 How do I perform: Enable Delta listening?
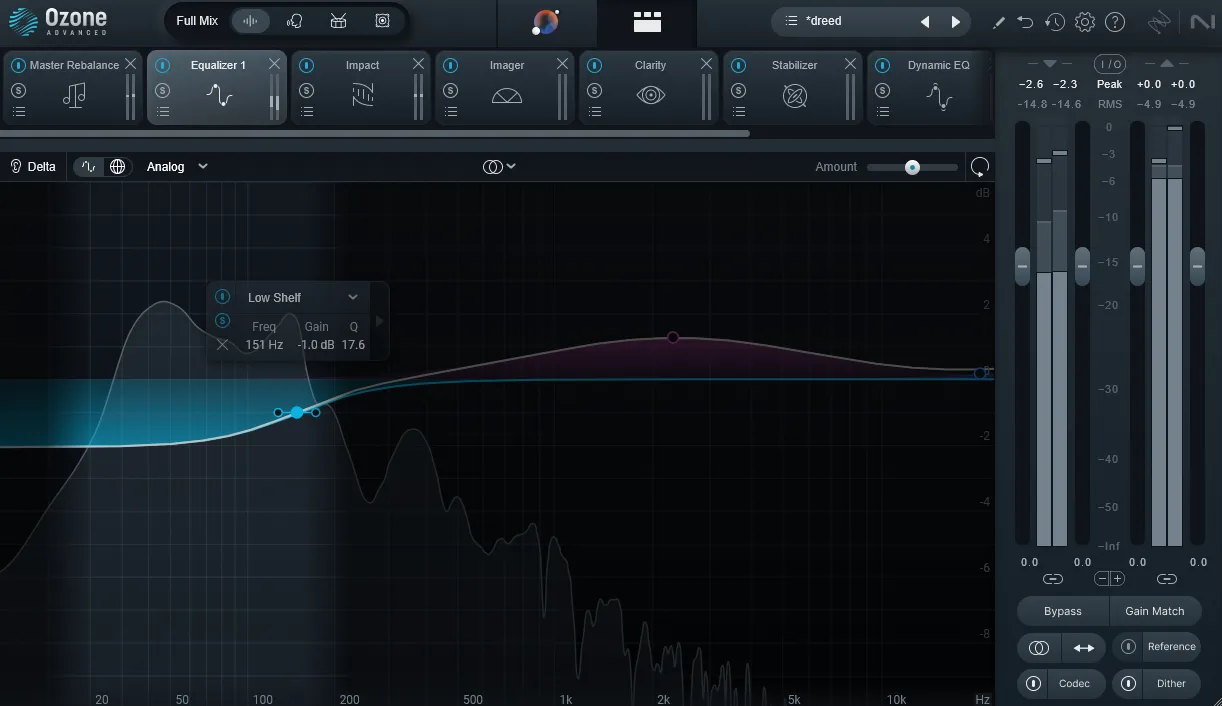pos(33,167)
